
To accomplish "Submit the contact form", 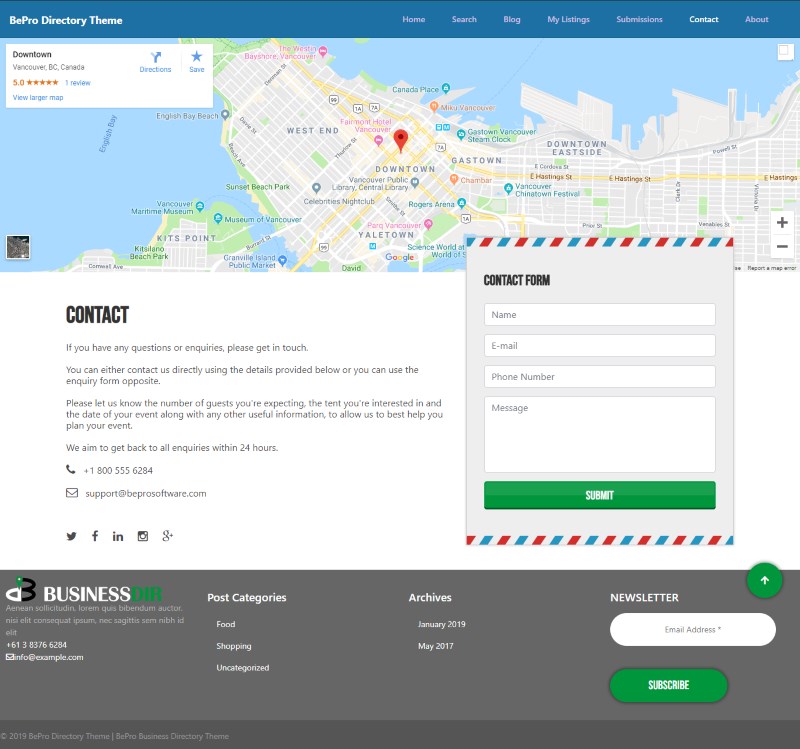I will point(599,495).
